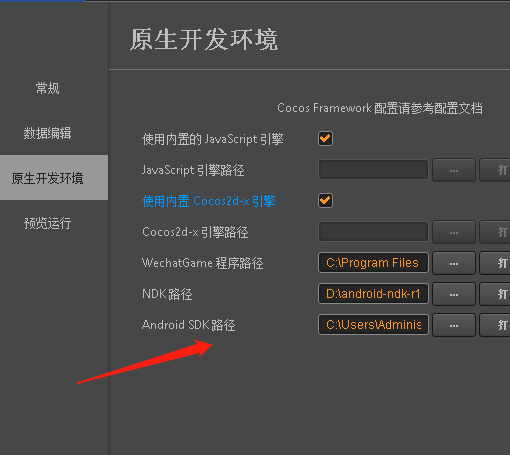The height and width of the screenshot is (455, 510).
Task: Click the Cocos2d-x 引擎路径 input field
Action: 373,232
